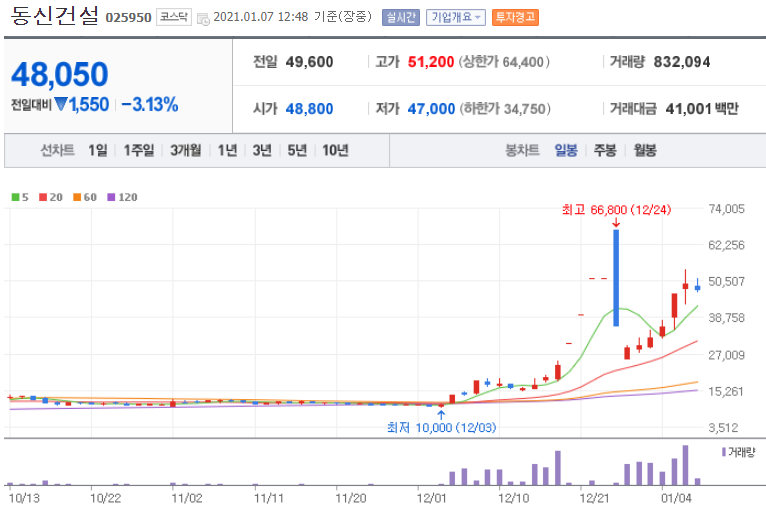Click the stock name 동신건설
Image resolution: width=766 pixels, height=513 pixels.
(55, 17)
